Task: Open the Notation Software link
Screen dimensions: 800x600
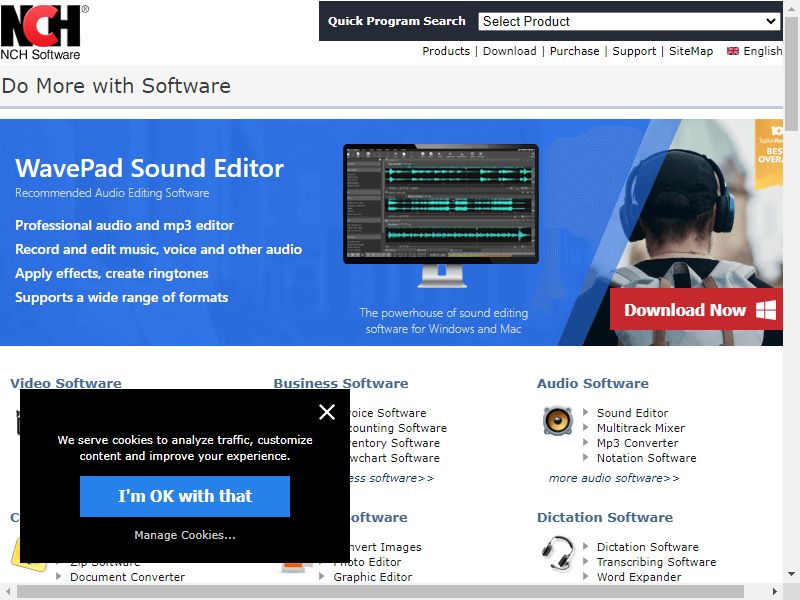Action: point(646,458)
